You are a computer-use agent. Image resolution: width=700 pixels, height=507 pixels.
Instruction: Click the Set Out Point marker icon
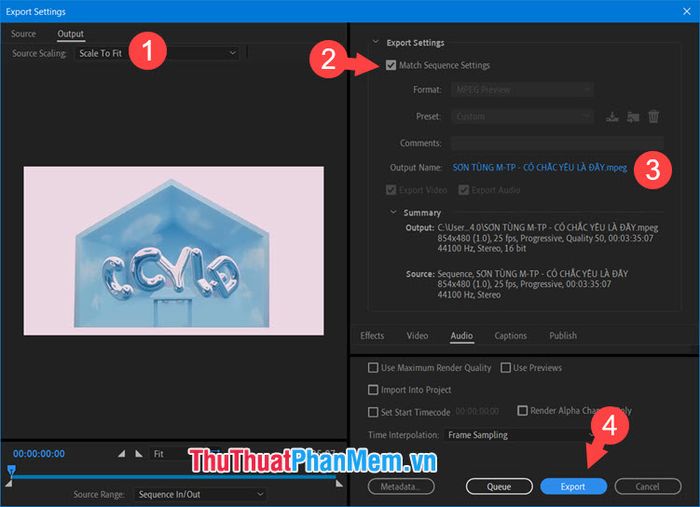(139, 454)
